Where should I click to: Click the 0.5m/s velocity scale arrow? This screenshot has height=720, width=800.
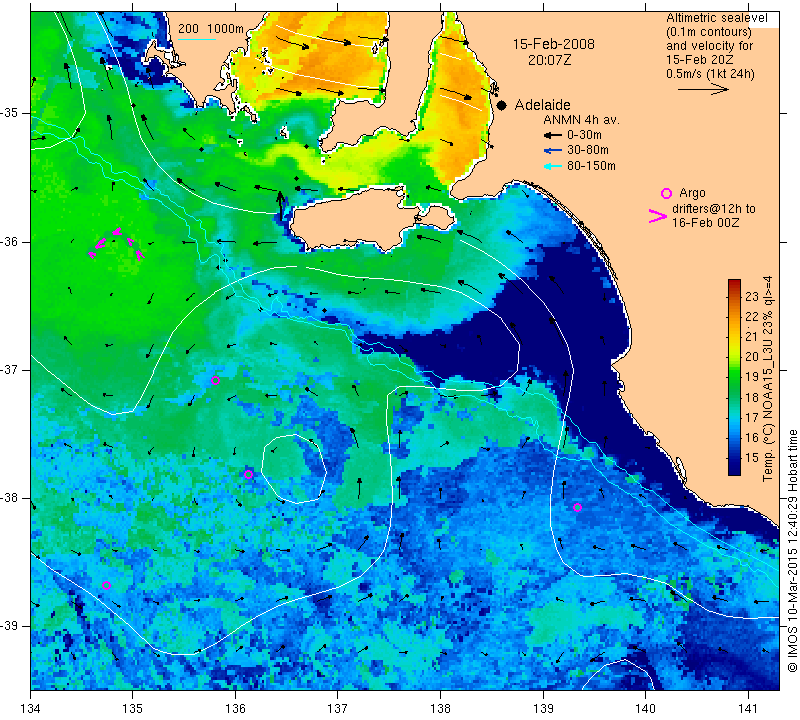703,89
